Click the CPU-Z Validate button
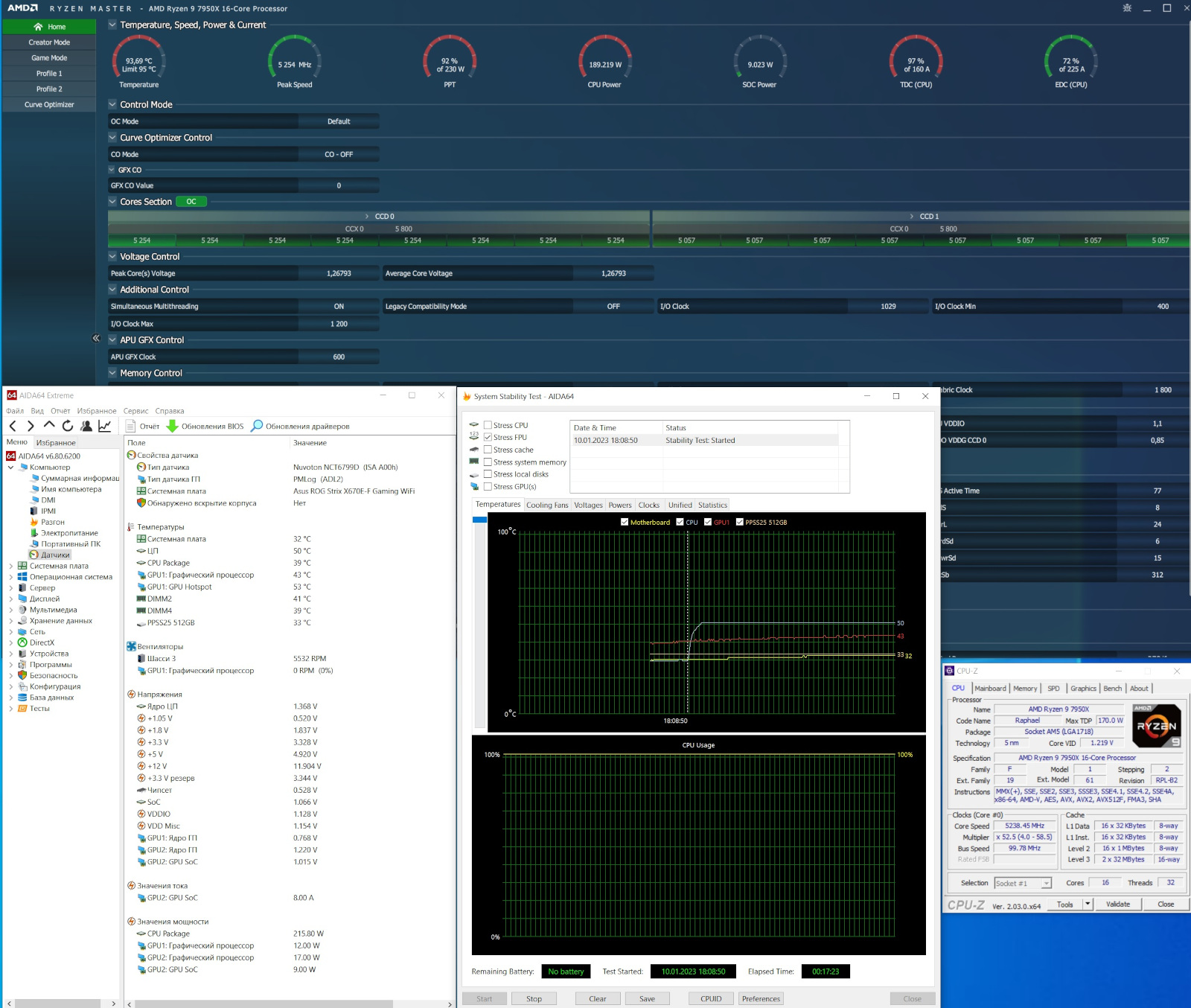This screenshot has width=1191, height=1008. (1118, 905)
